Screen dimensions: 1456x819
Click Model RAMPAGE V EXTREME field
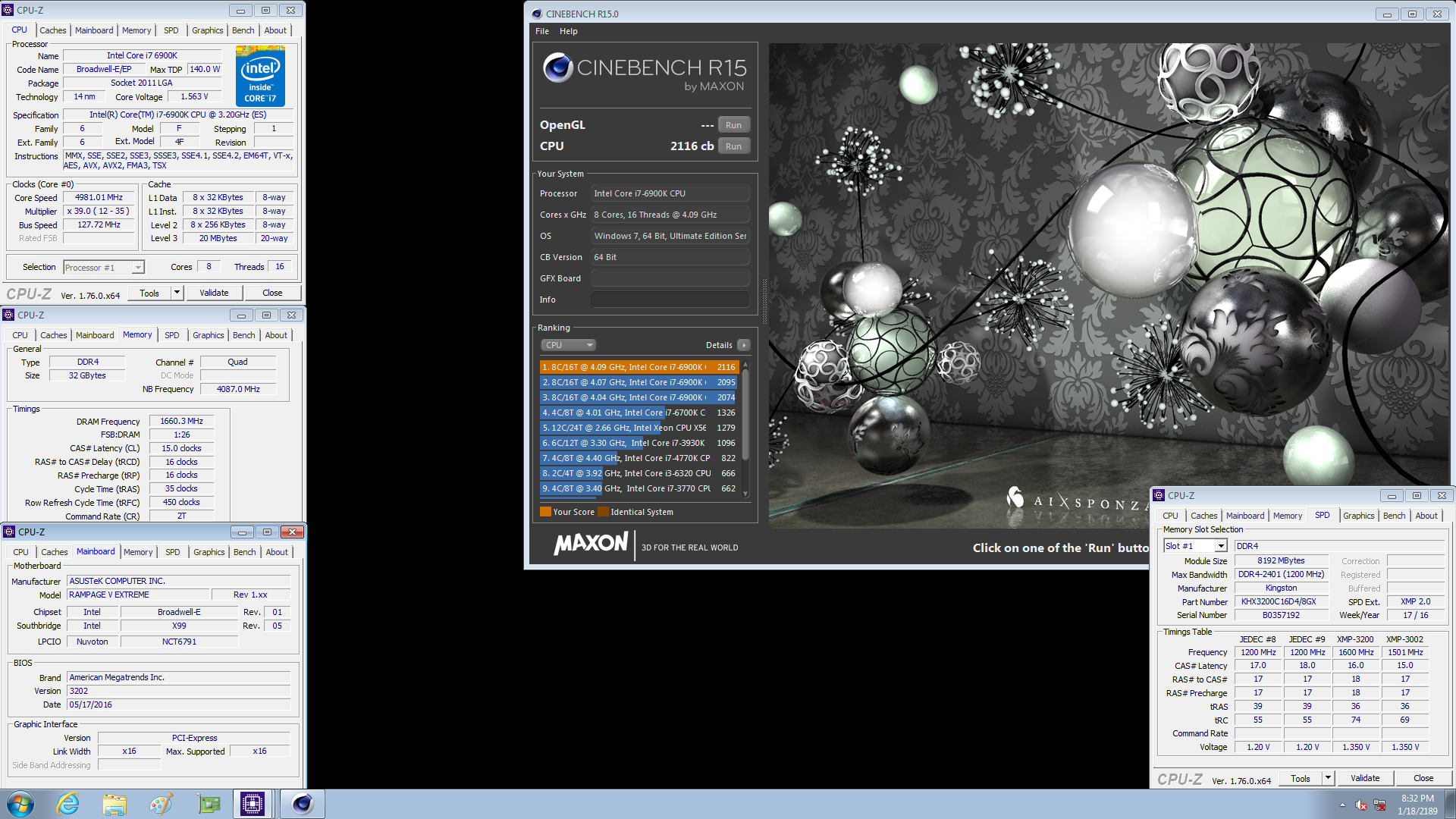pyautogui.click(x=138, y=595)
